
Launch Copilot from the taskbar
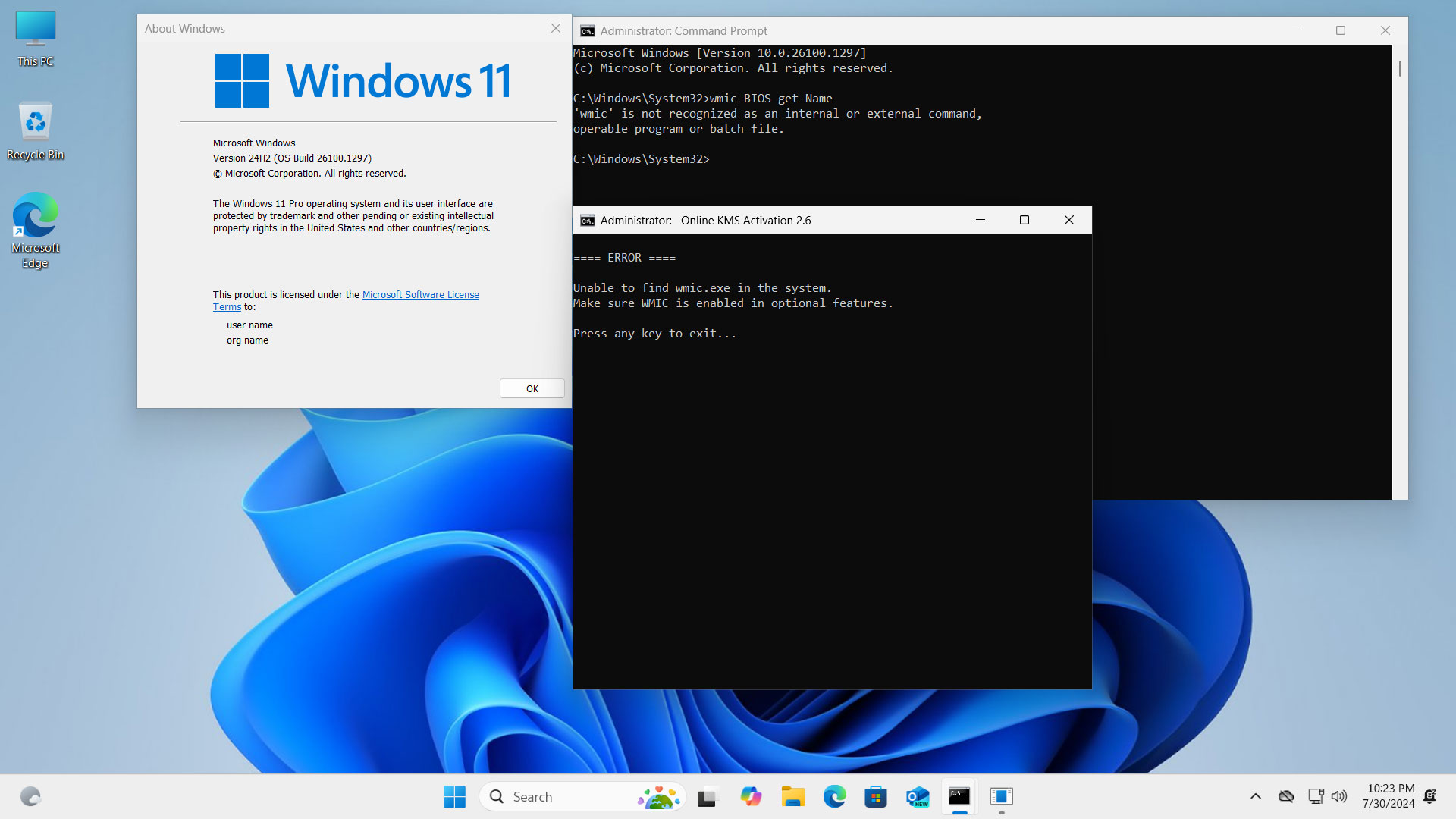click(x=751, y=796)
